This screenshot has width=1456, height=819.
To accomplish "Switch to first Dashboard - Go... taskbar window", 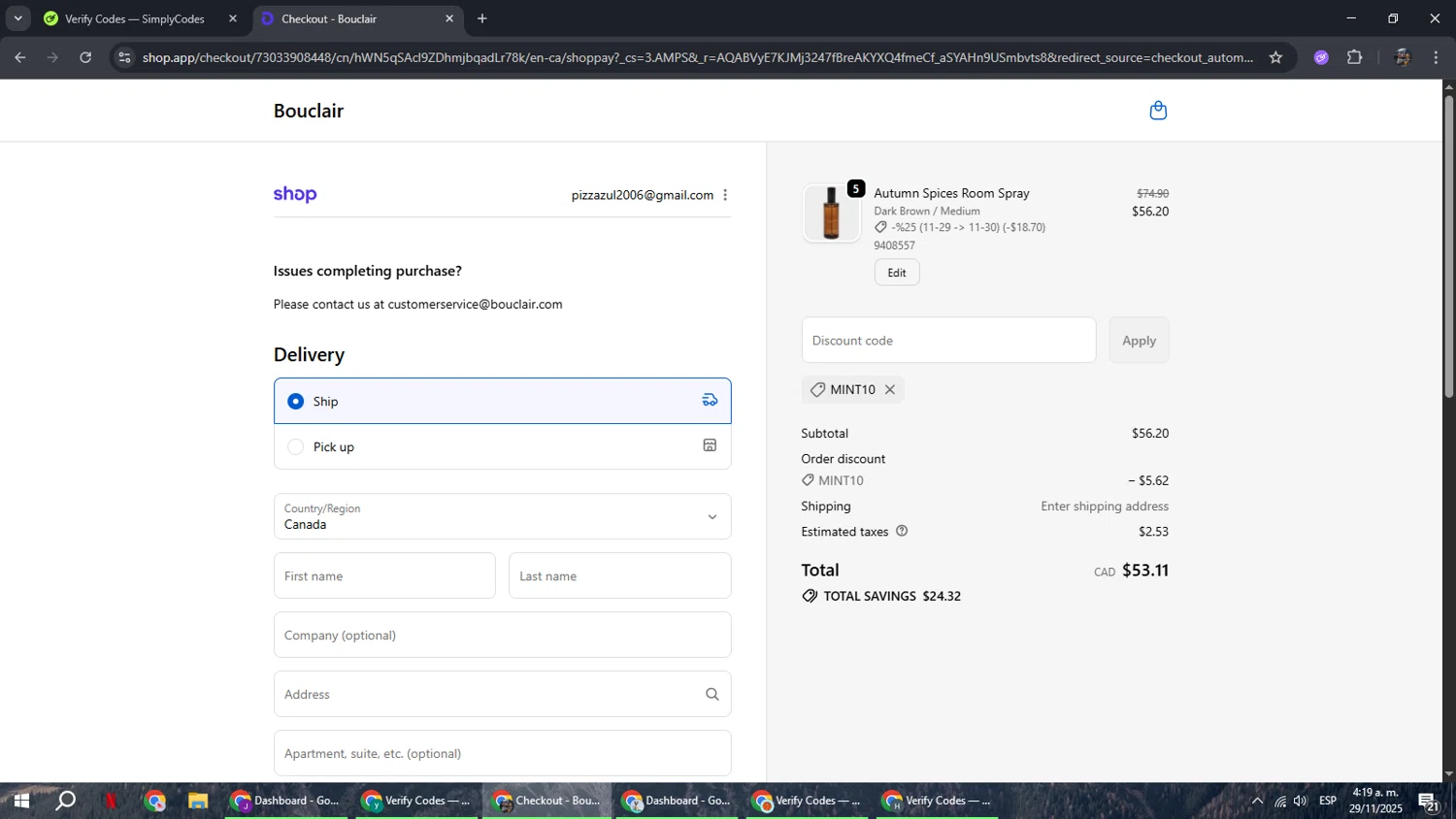I will [286, 801].
